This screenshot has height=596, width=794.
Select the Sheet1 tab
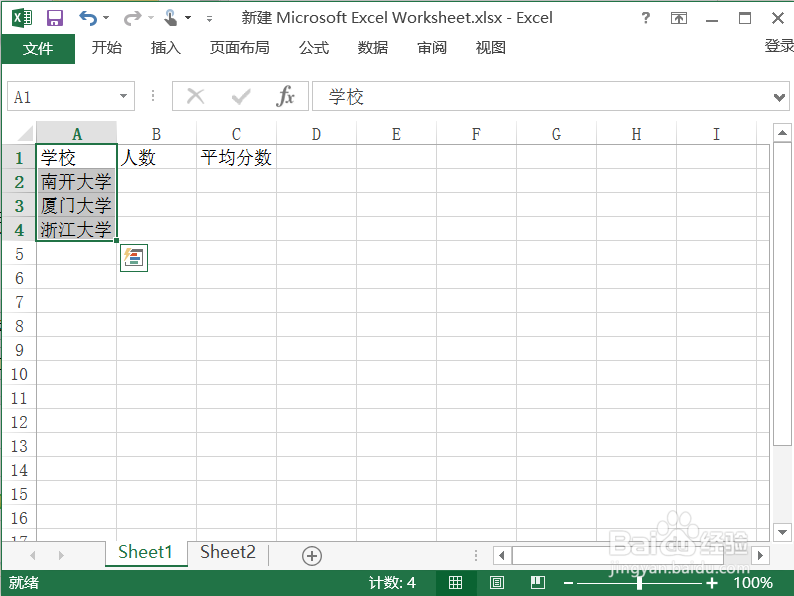tap(145, 552)
